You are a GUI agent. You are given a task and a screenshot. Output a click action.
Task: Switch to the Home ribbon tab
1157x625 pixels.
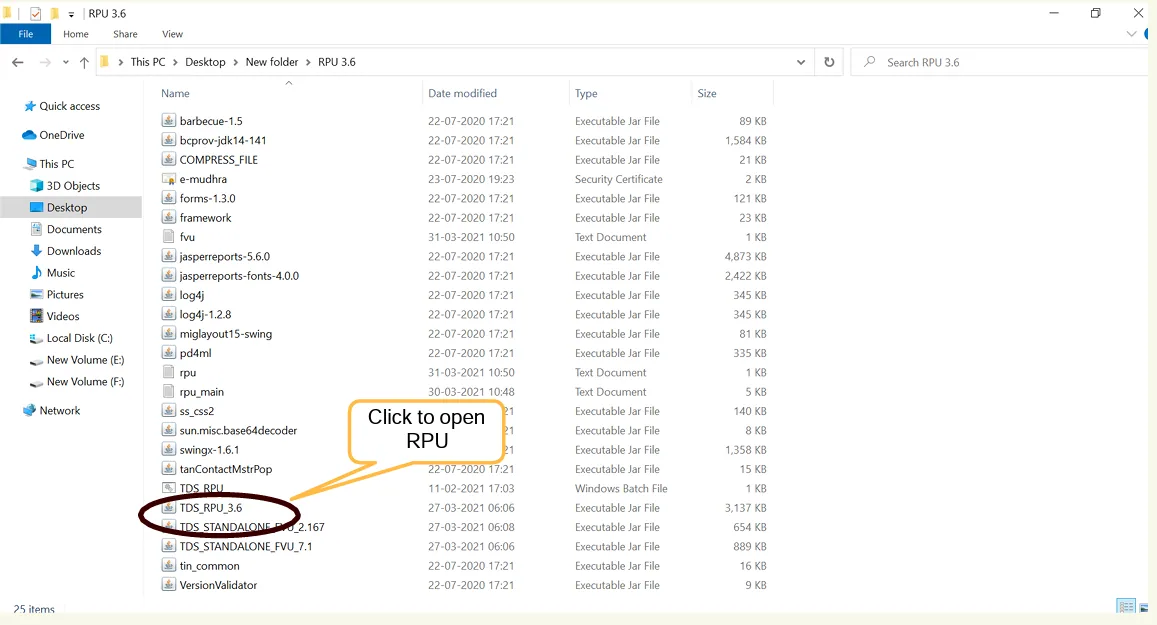(x=76, y=34)
